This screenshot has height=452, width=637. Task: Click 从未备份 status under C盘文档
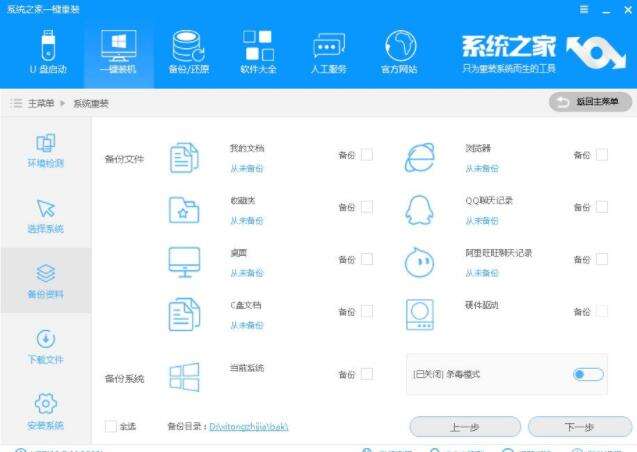click(x=247, y=325)
